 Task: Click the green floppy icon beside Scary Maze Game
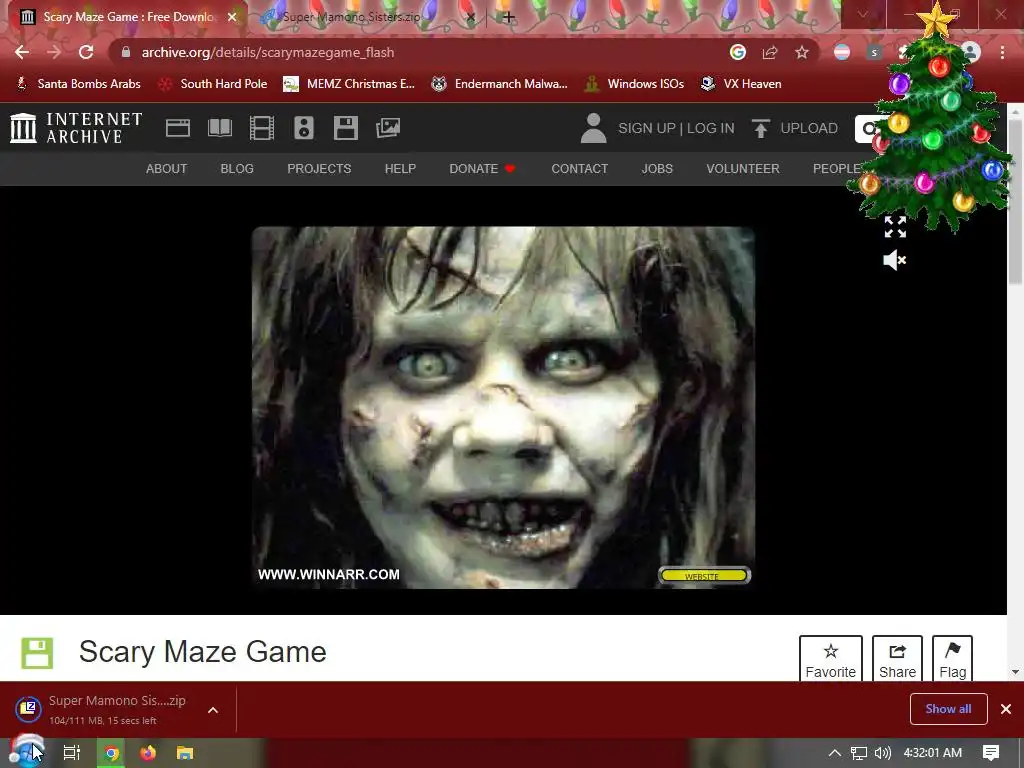click(37, 652)
